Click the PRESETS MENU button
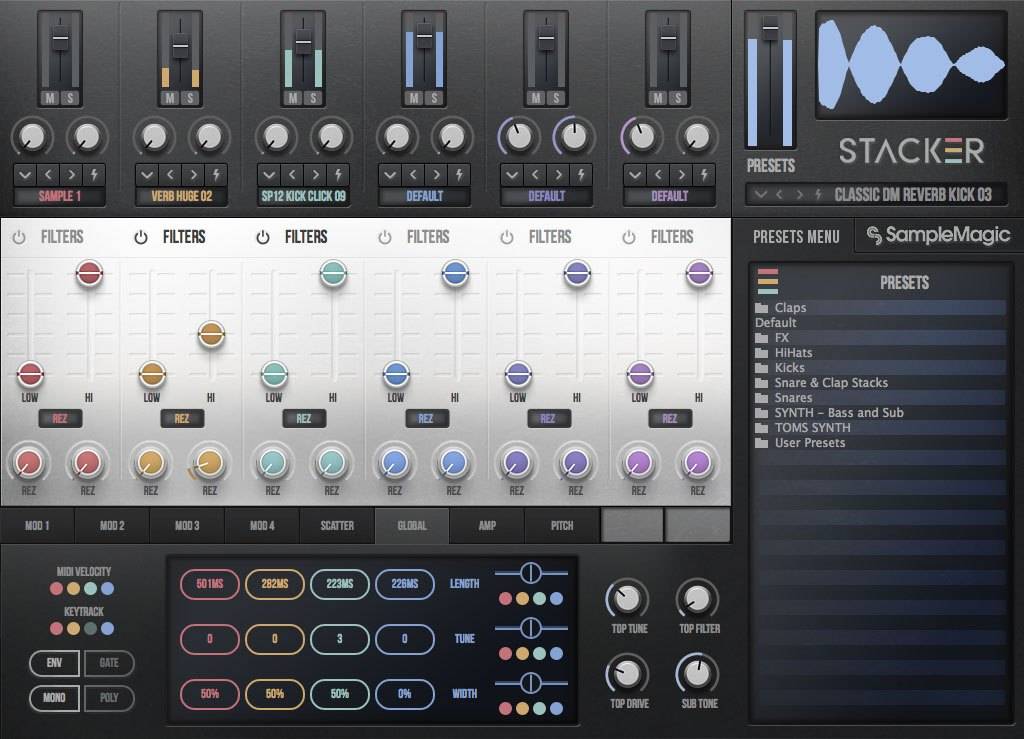The image size is (1024, 739). pos(796,237)
